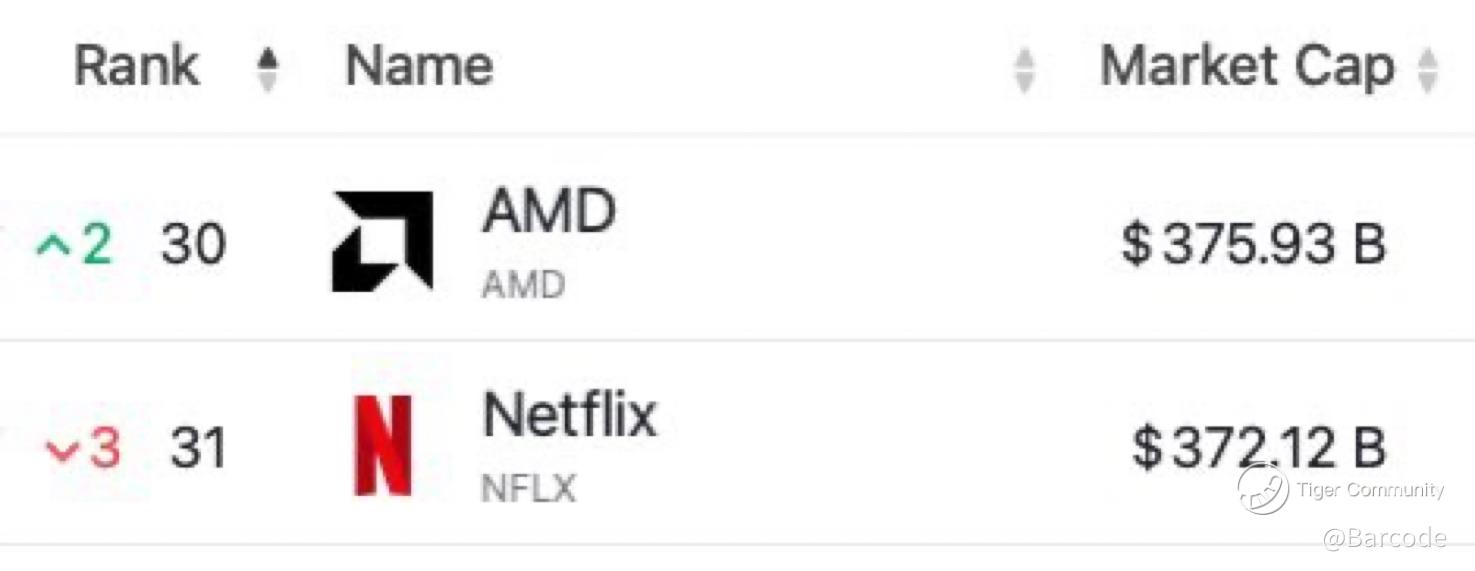Open the Netflix company name link
This screenshot has width=1475, height=571.
569,414
